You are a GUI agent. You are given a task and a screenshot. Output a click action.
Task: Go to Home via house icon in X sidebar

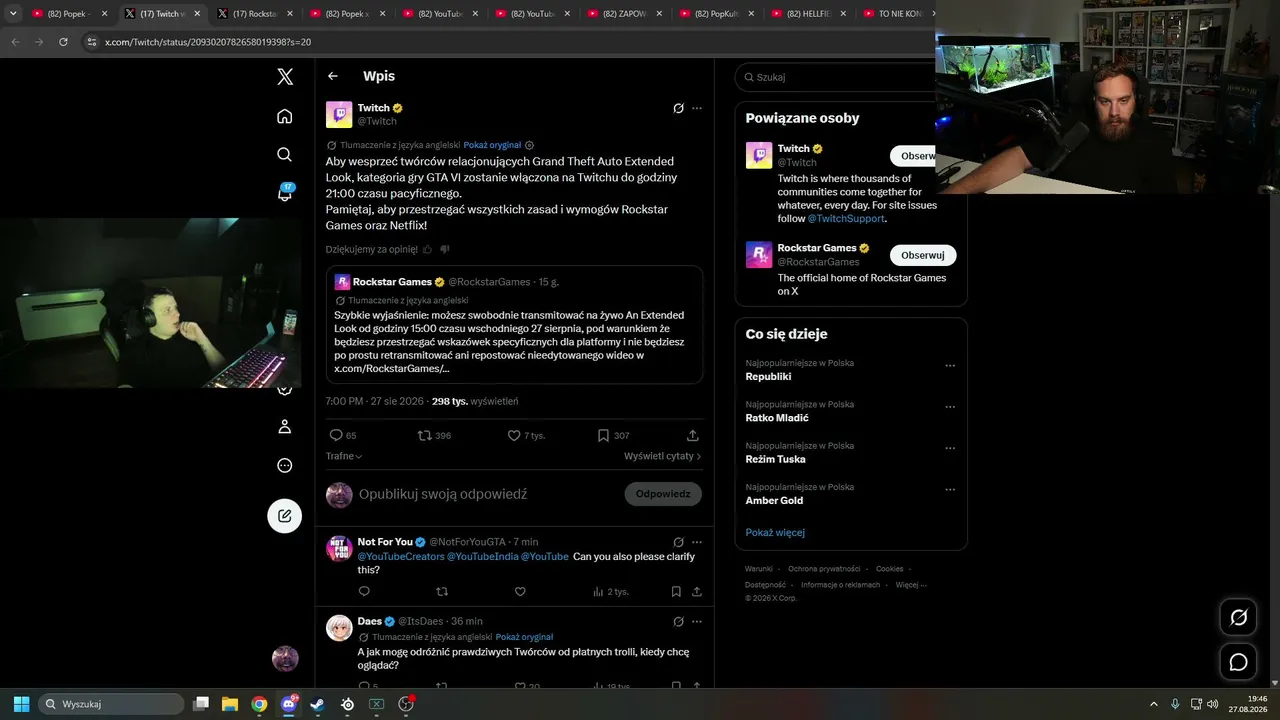pos(285,116)
